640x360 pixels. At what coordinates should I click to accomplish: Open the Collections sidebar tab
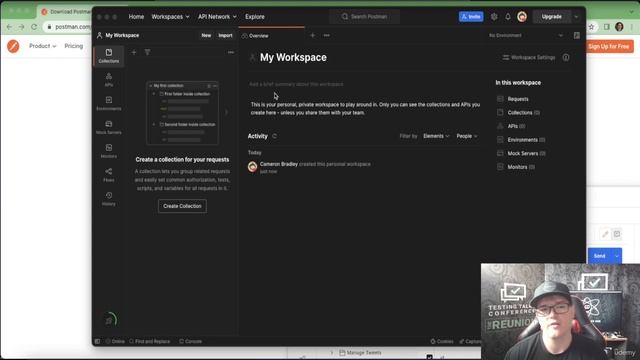[109, 56]
